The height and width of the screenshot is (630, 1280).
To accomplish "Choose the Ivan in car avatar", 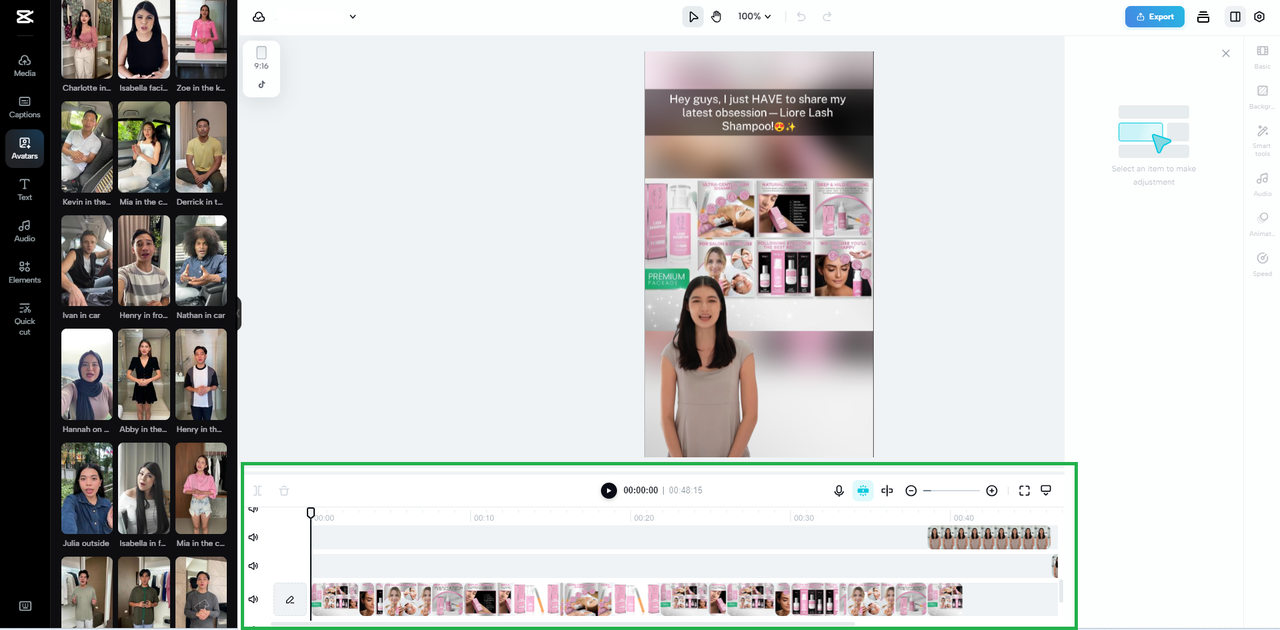I will tap(87, 261).
